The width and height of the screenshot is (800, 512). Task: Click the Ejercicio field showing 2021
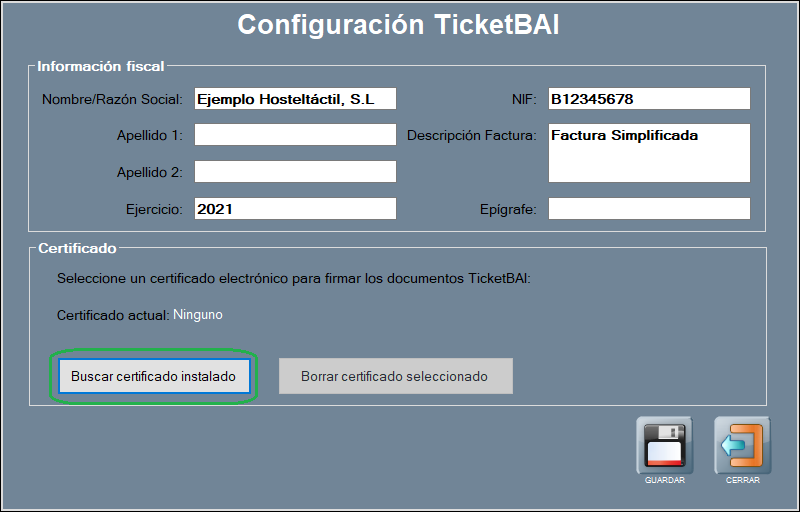[x=295, y=209]
